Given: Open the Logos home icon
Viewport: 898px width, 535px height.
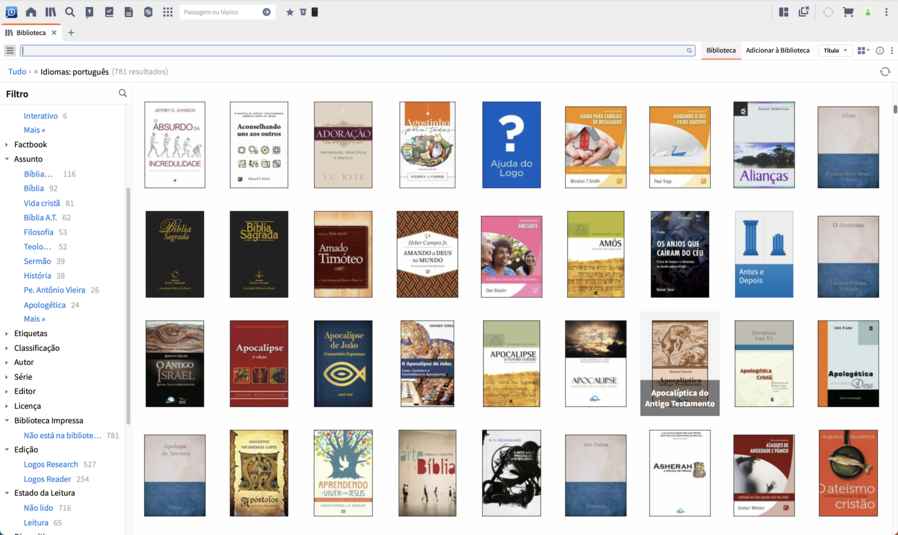Looking at the screenshot, I should coord(31,11).
